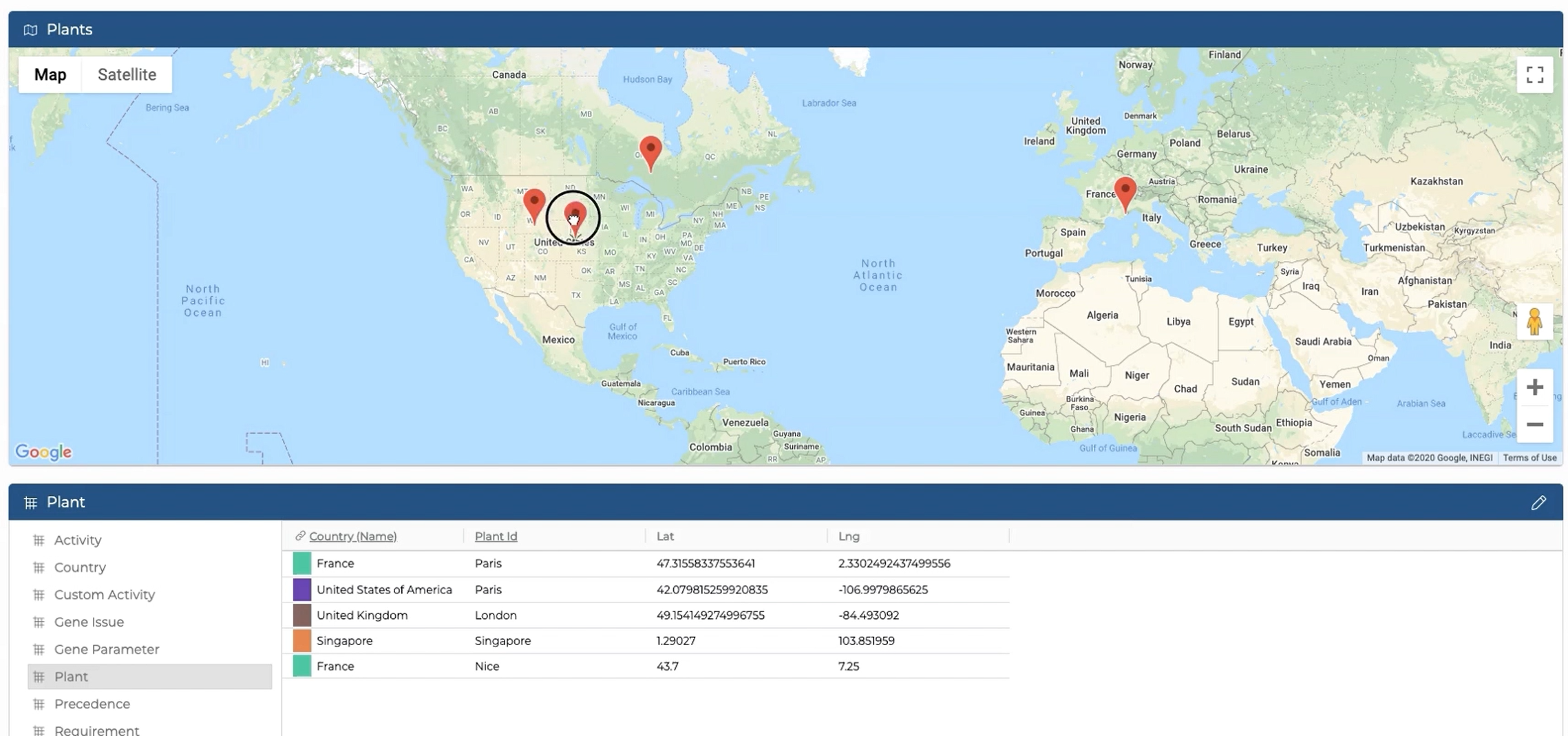Viewport: 1568px width, 736px height.
Task: Click green swatch in France Nice row
Action: (x=301, y=666)
